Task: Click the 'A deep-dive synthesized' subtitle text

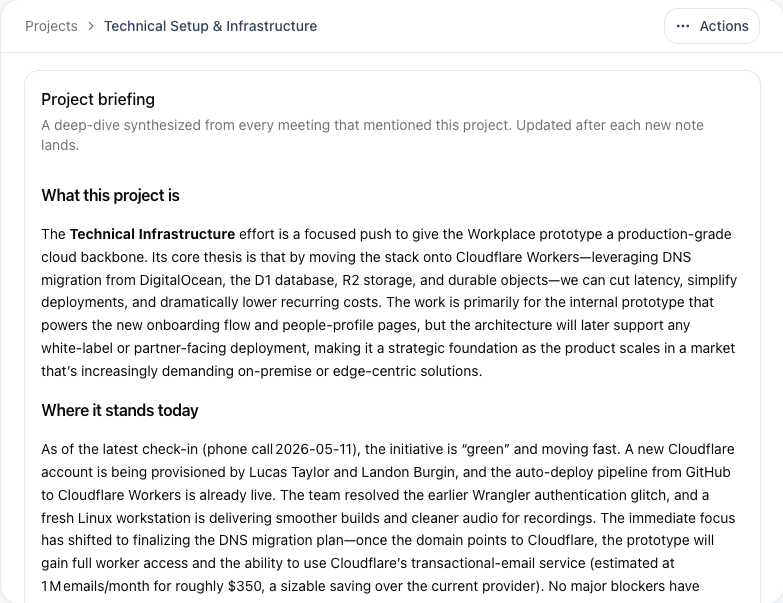Action: (372, 135)
